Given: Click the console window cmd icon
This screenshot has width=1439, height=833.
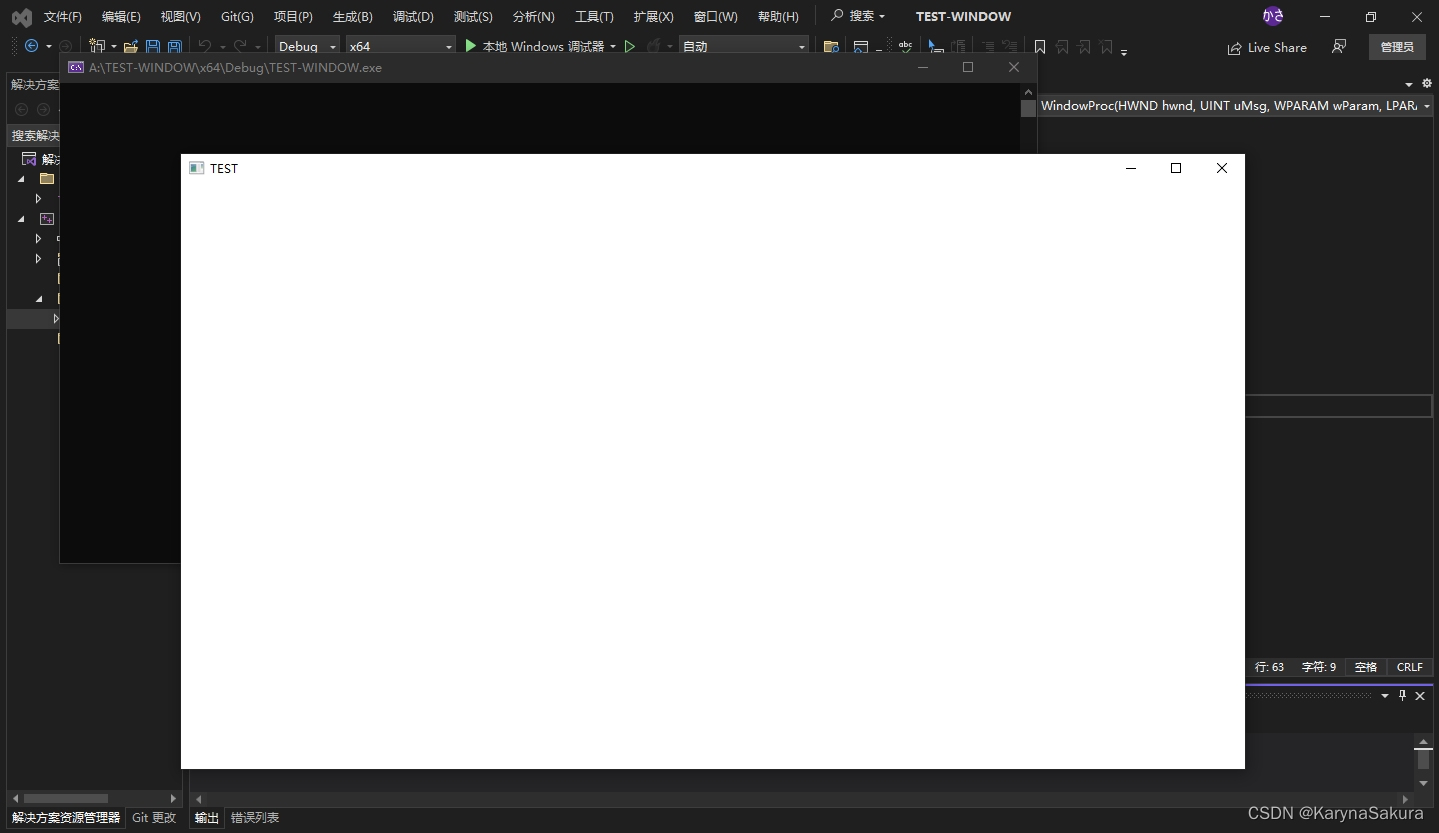Looking at the screenshot, I should point(76,68).
